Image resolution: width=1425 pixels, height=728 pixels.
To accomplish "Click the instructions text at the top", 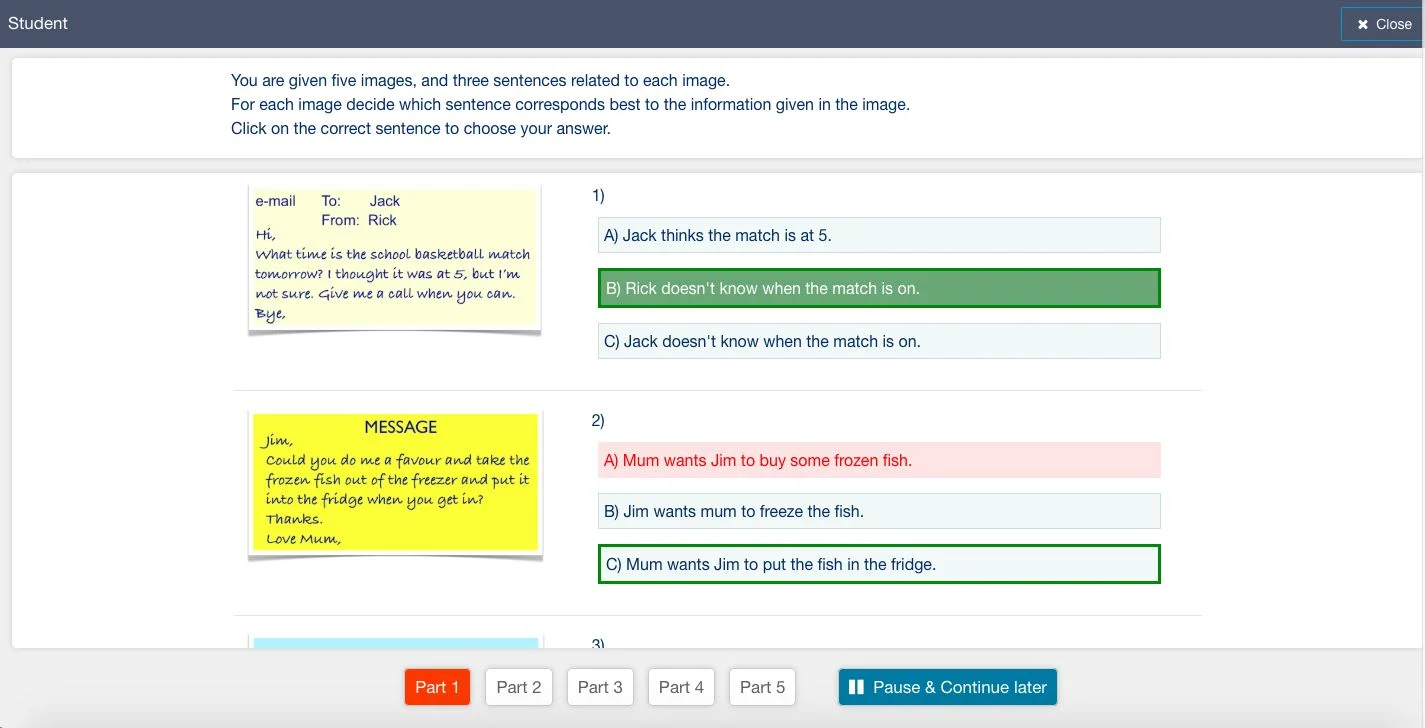I will click(570, 104).
